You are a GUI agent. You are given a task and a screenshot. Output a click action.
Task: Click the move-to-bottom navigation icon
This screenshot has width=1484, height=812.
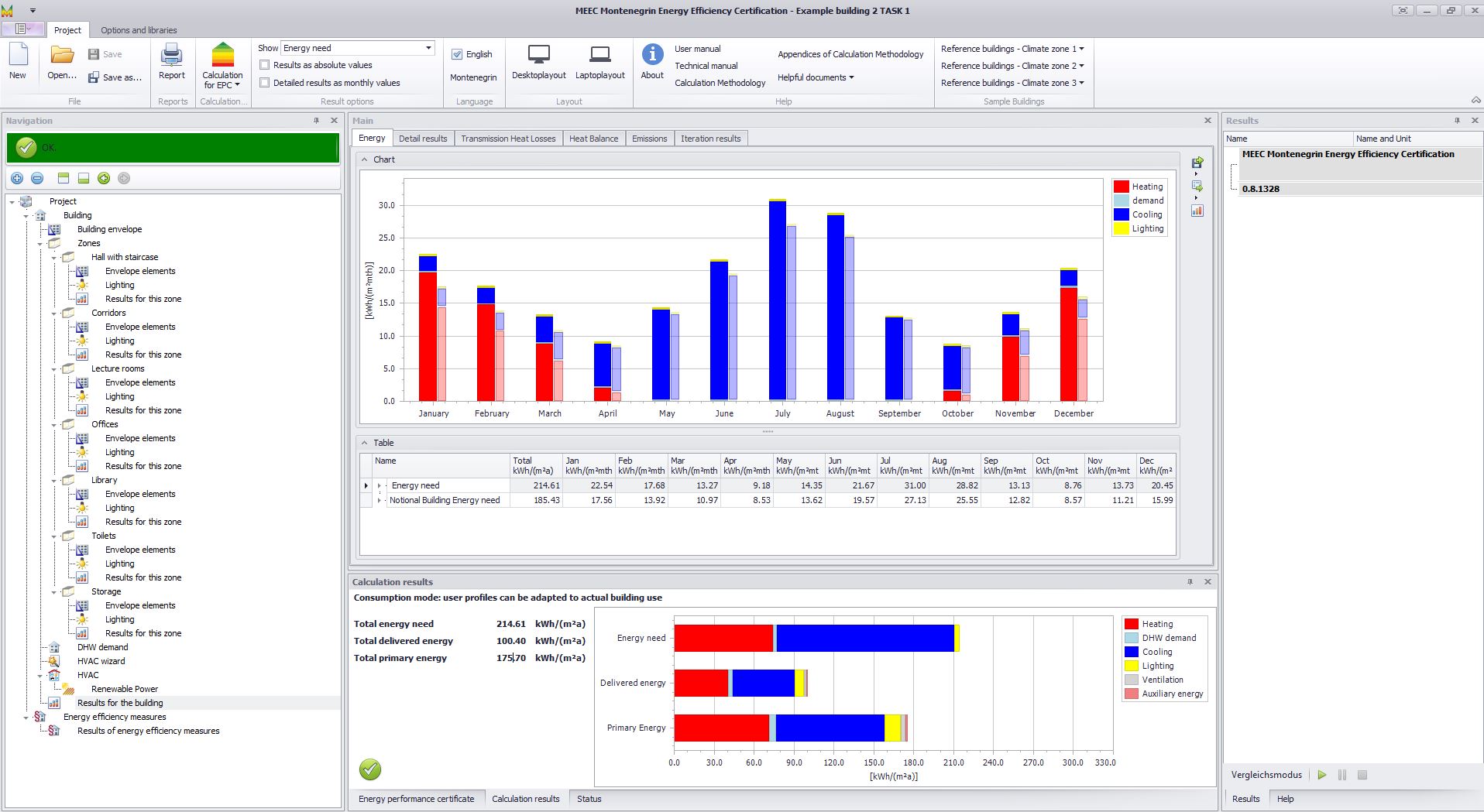[84, 178]
